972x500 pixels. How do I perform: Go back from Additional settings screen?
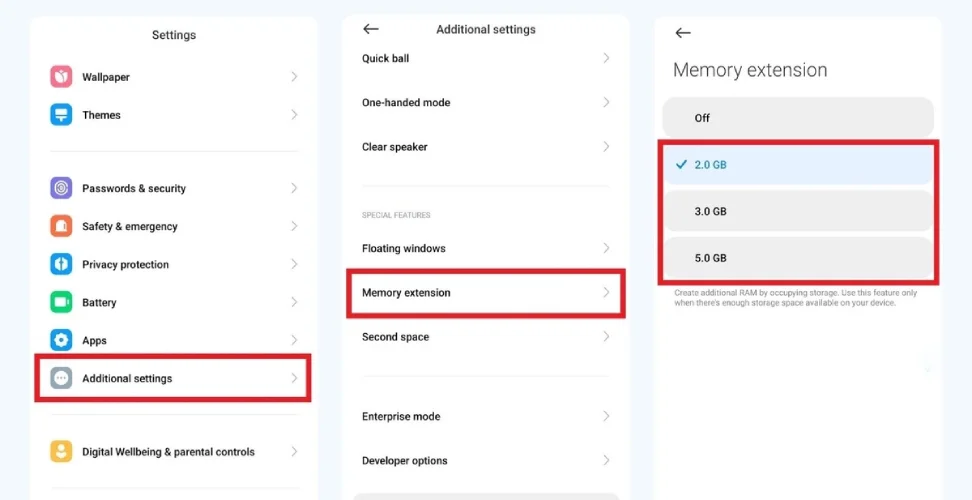pyautogui.click(x=371, y=30)
